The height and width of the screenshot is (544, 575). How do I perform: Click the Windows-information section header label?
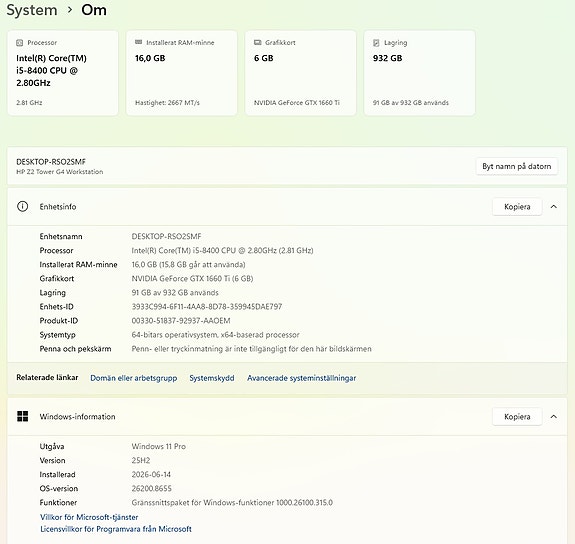coord(77,417)
